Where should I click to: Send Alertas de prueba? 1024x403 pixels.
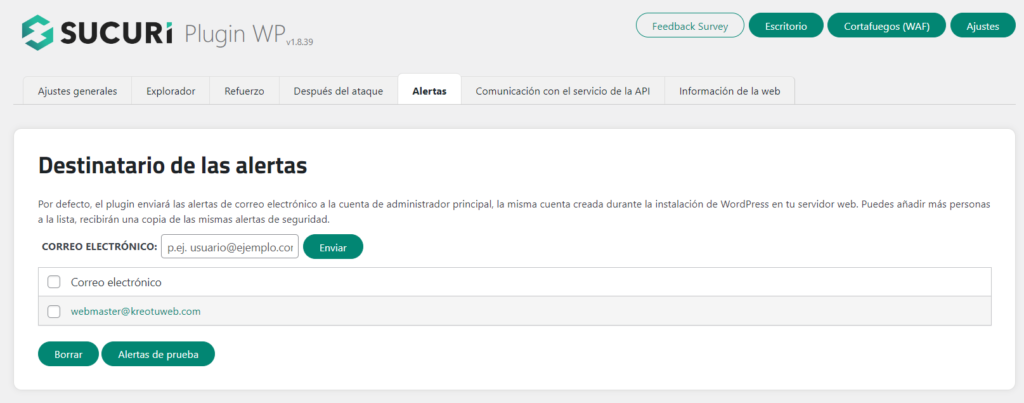point(158,354)
